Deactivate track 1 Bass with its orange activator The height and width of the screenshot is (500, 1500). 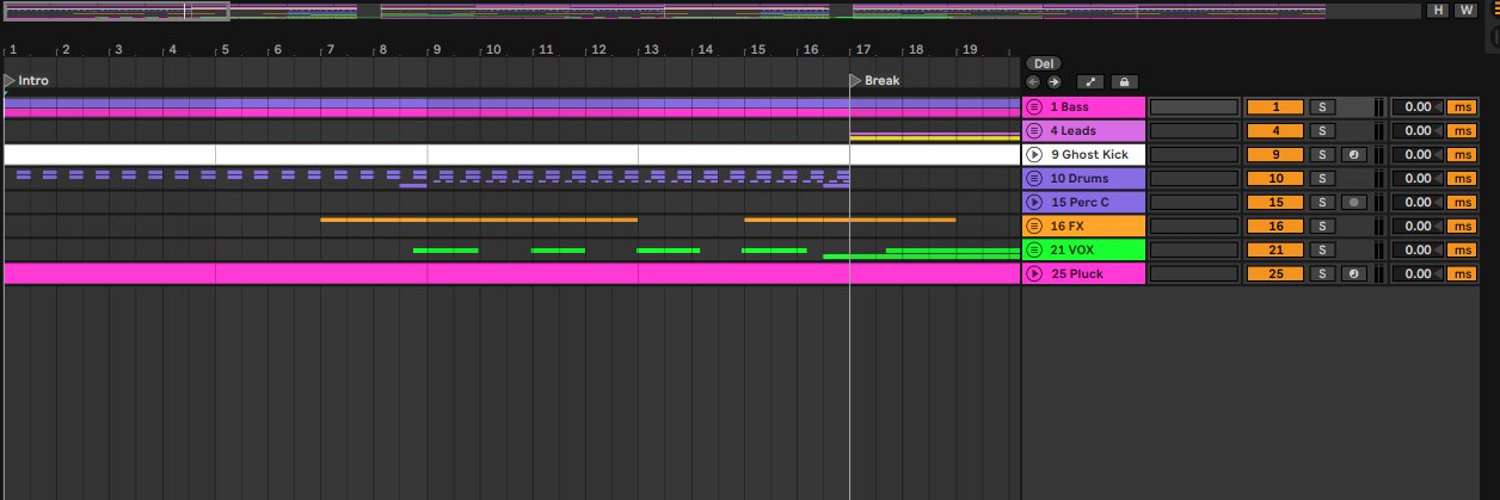pyautogui.click(x=1275, y=107)
